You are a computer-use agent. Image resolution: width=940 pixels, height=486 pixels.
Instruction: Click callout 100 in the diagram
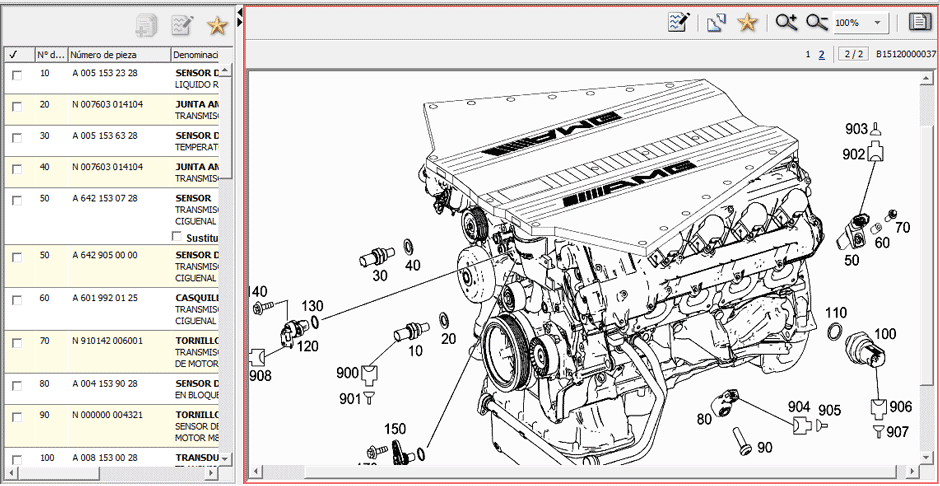pyautogui.click(x=885, y=334)
